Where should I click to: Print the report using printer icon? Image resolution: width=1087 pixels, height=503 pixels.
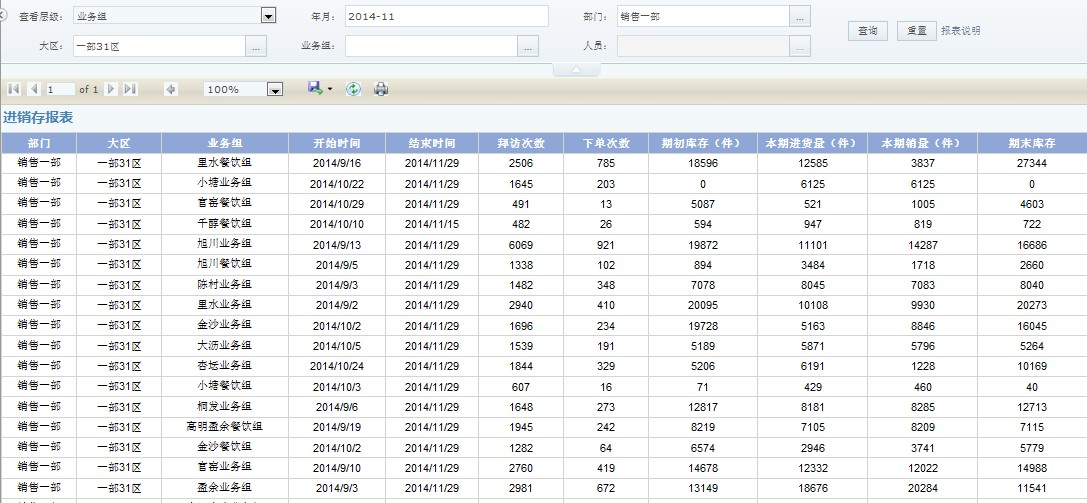[x=381, y=90]
